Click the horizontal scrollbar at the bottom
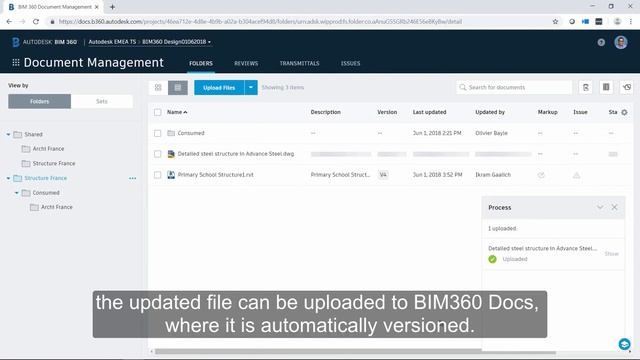Viewport: 640px width, 360px height. (x=355, y=351)
